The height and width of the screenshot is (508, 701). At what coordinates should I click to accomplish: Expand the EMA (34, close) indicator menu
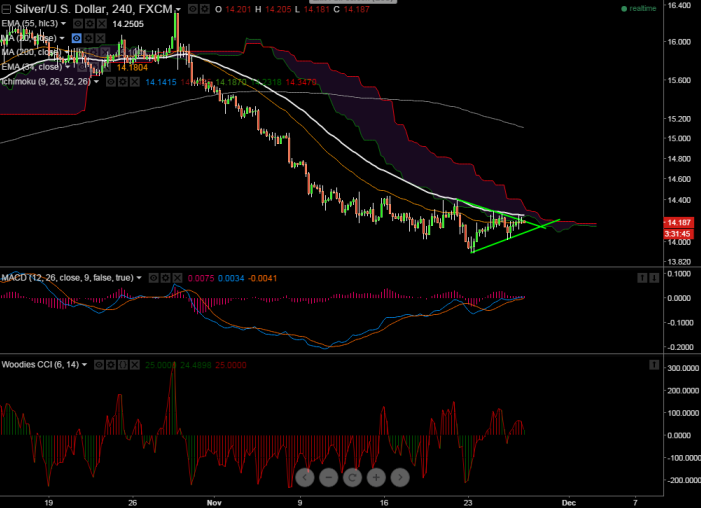[68, 67]
